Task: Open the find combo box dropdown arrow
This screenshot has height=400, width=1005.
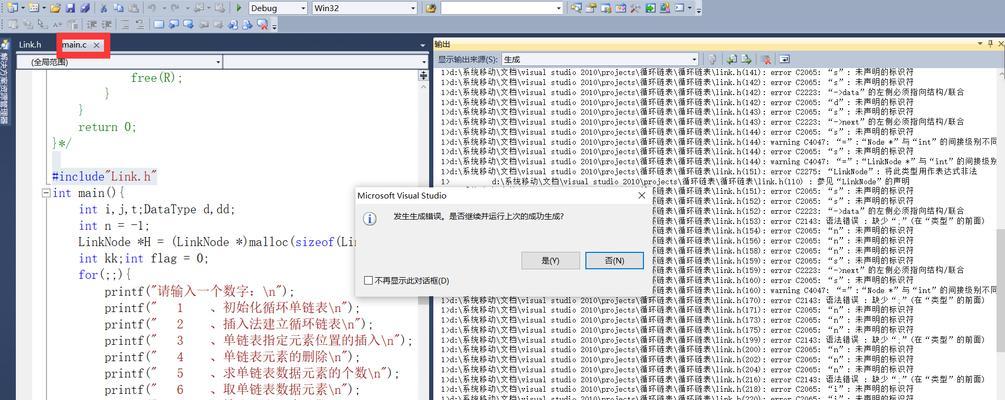Action: pyautogui.click(x=559, y=8)
